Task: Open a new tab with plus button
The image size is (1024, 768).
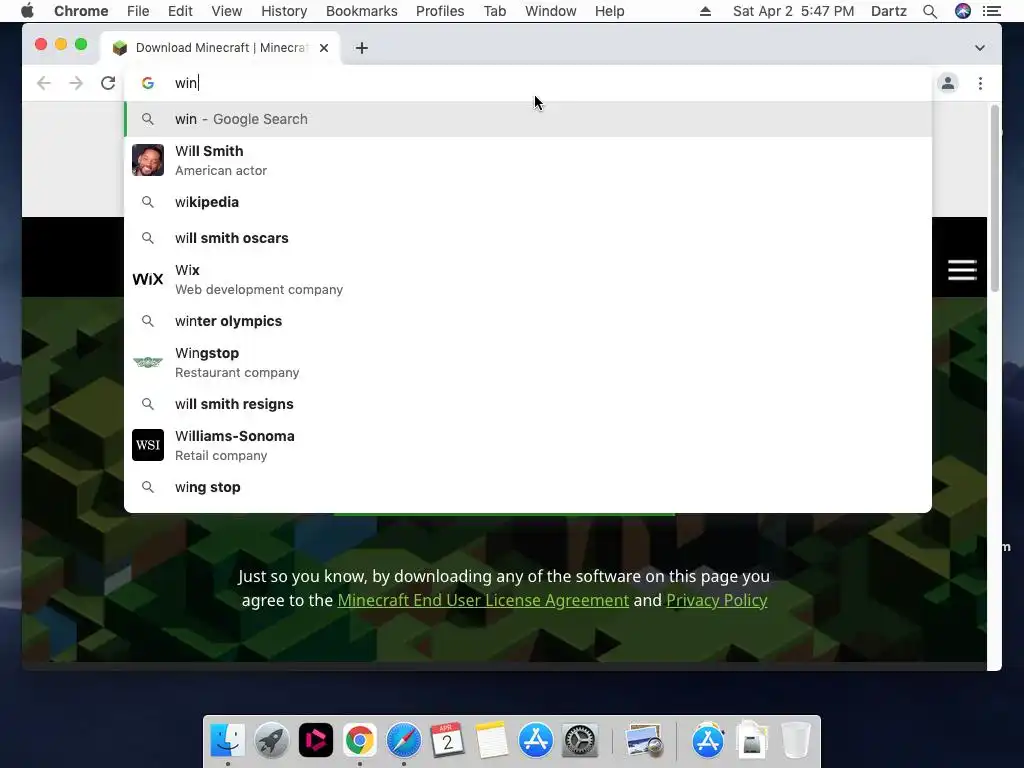Action: click(x=362, y=48)
